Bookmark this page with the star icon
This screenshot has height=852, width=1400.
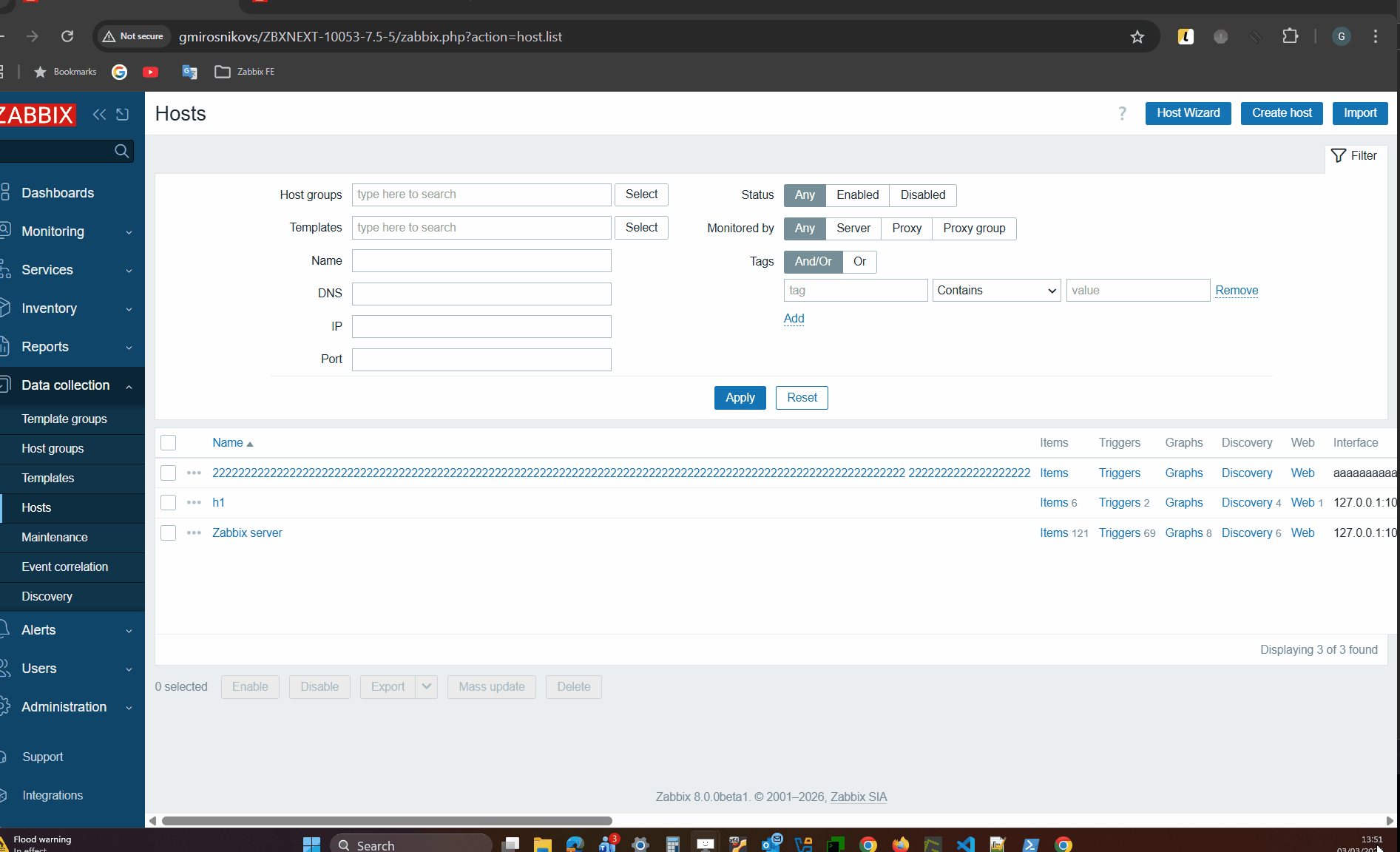tap(1137, 37)
